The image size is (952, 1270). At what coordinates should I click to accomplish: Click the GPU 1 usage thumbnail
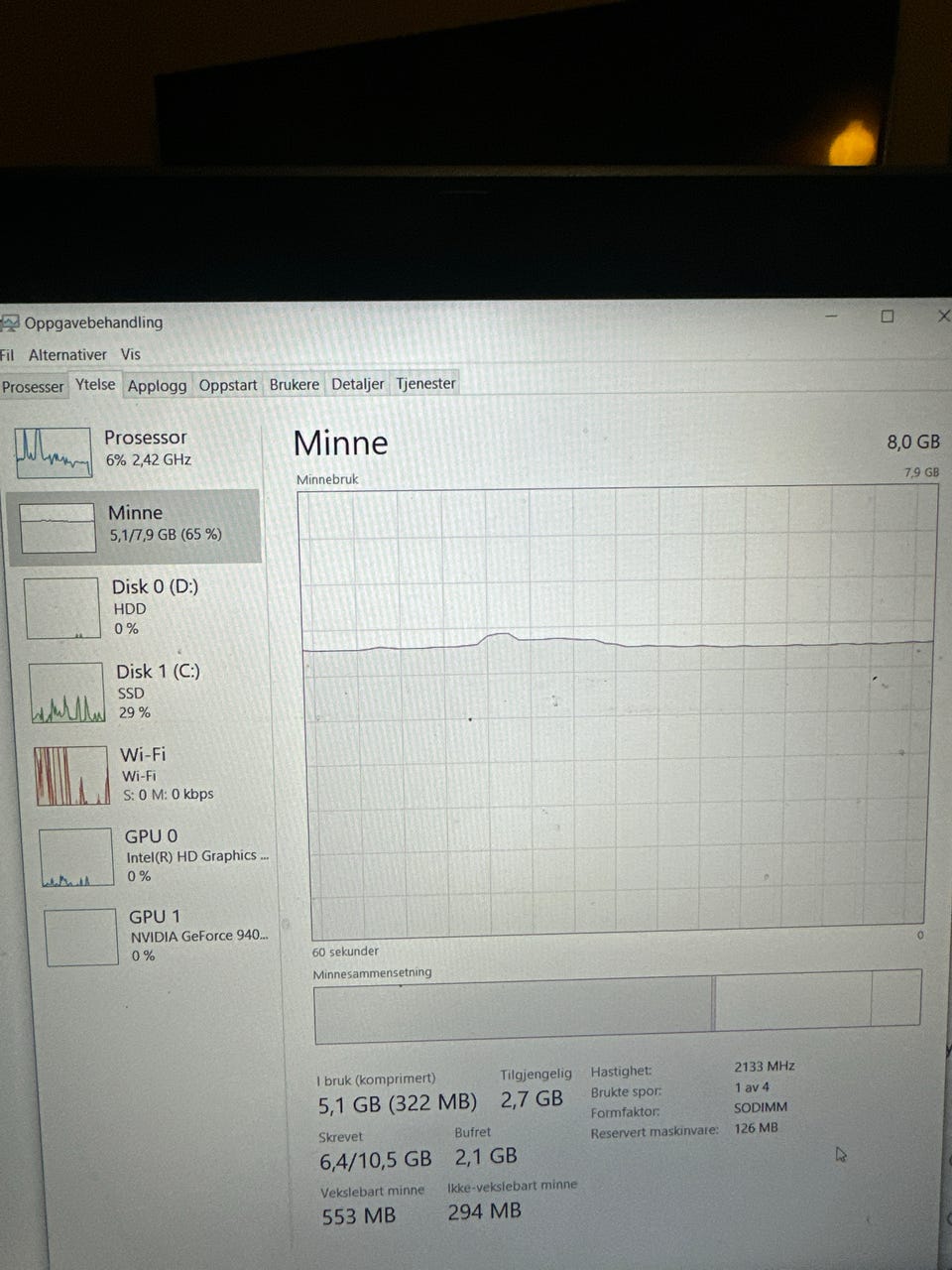81,937
